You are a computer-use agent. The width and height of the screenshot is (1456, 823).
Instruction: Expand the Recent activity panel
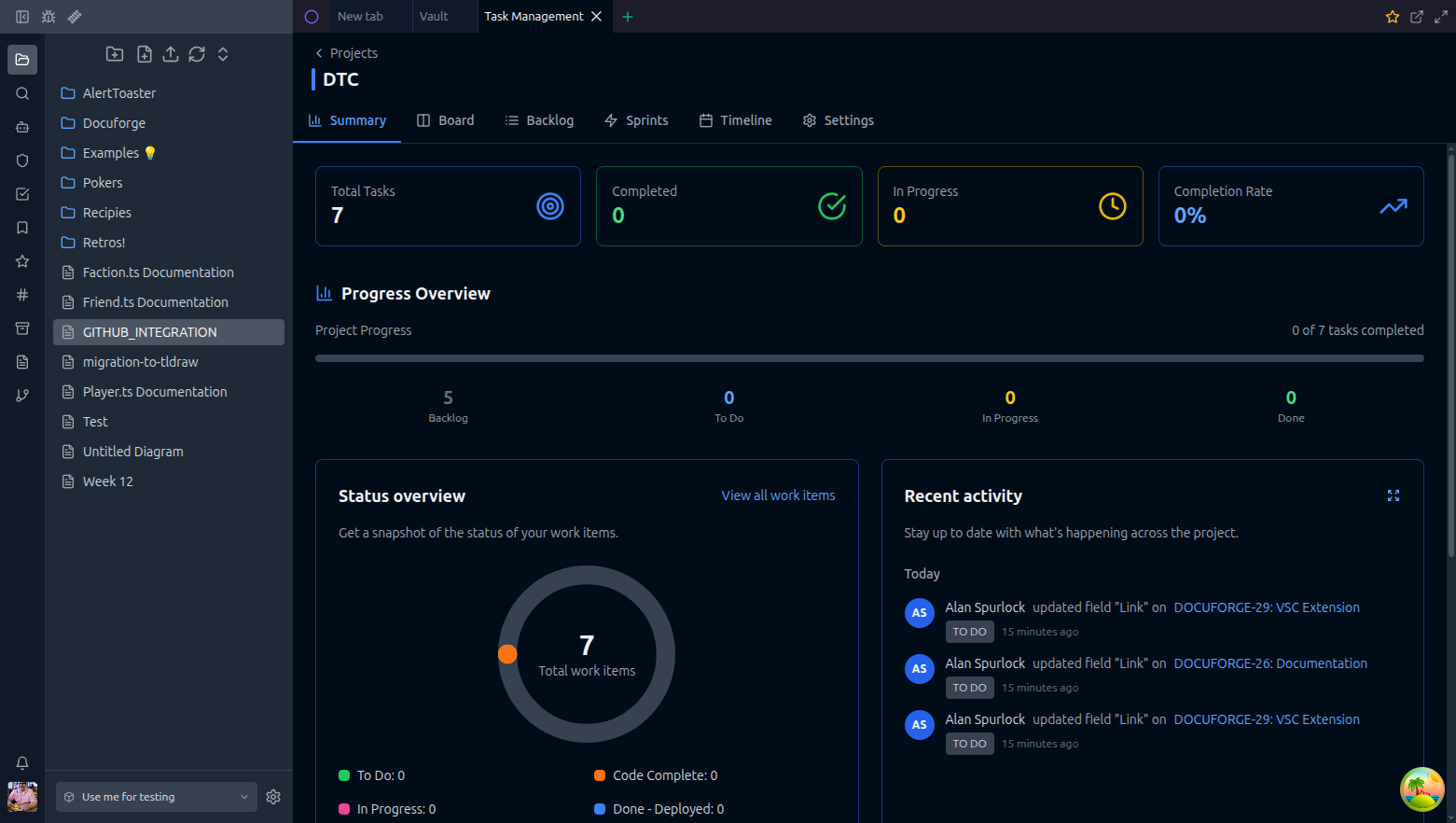1394,495
